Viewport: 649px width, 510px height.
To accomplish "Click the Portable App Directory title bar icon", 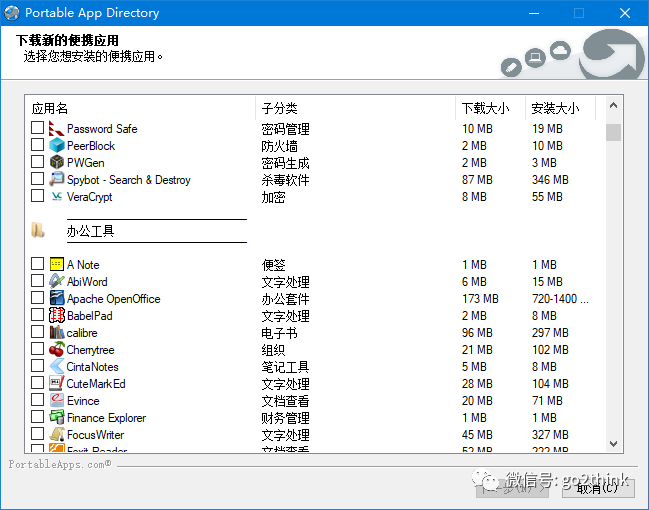I will [x=12, y=13].
